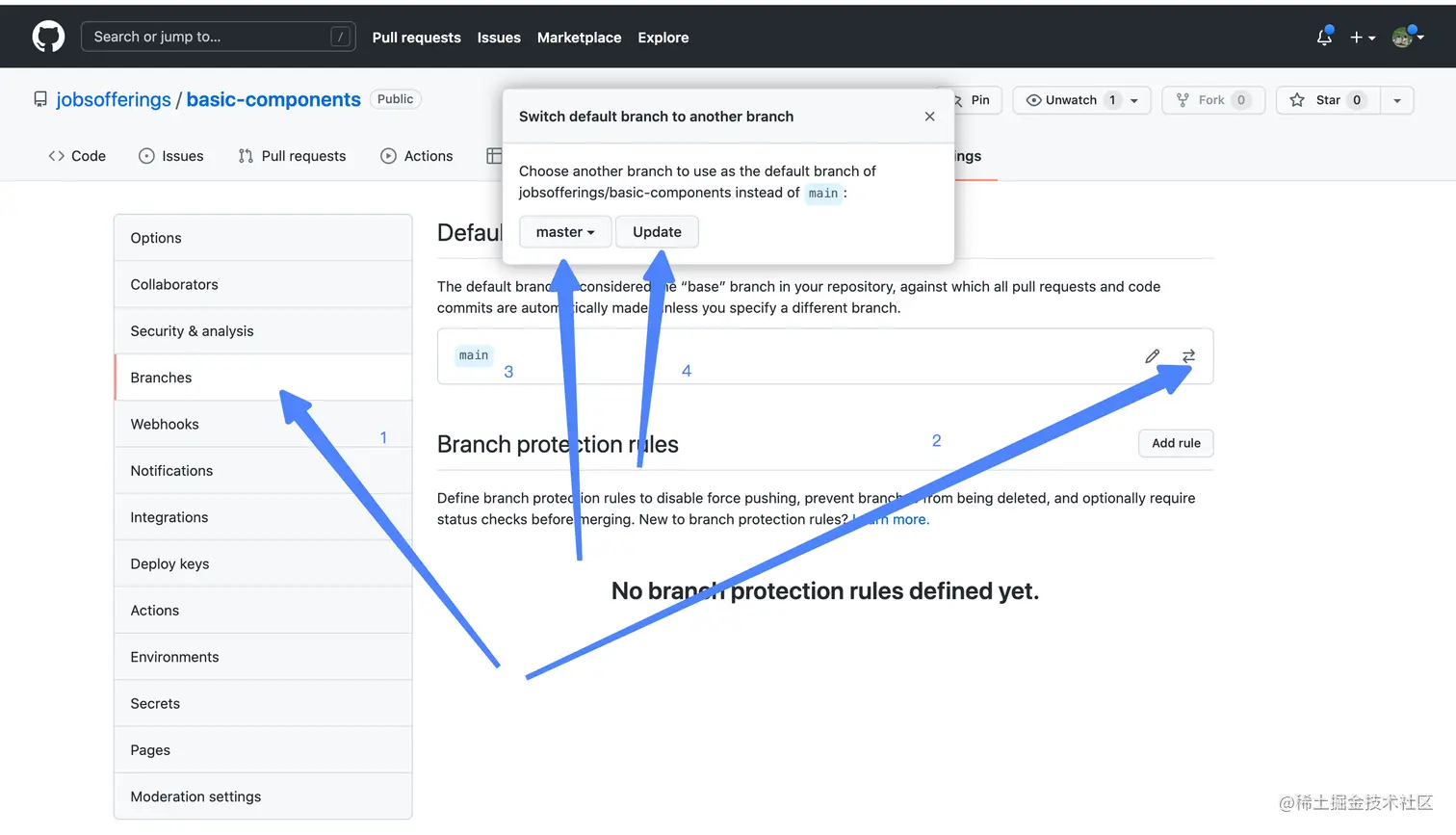
Task: Switch to the repository Actions tab
Action: coord(417,156)
